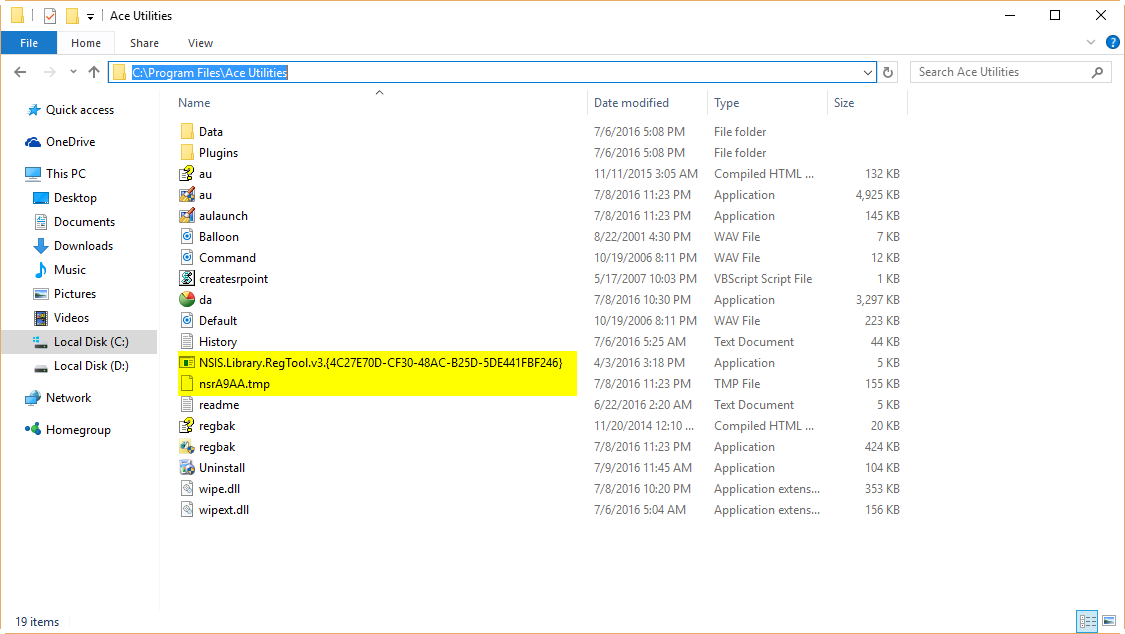Click the Balloon WAV file icon

click(187, 237)
